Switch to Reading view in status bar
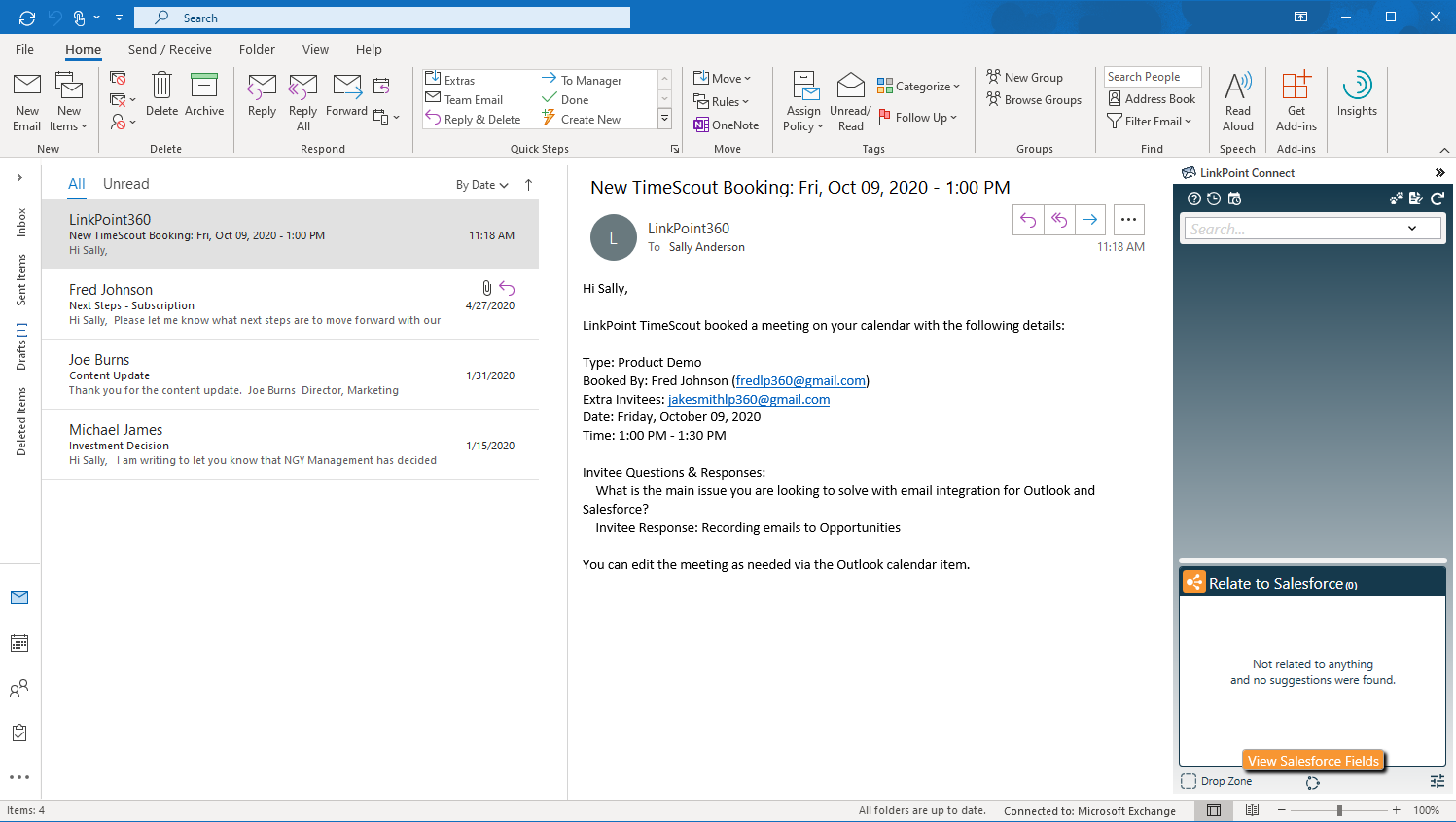This screenshot has height=822, width=1456. tap(1253, 810)
